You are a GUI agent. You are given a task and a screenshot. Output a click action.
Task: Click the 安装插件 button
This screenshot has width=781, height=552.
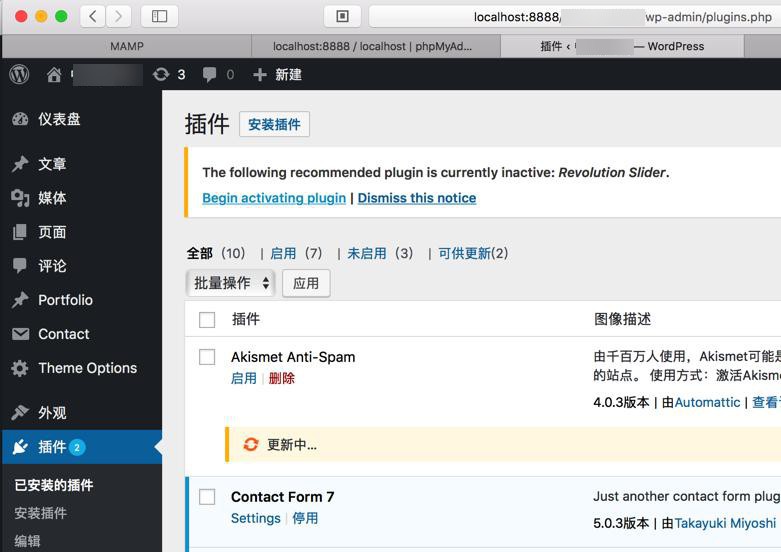point(274,124)
